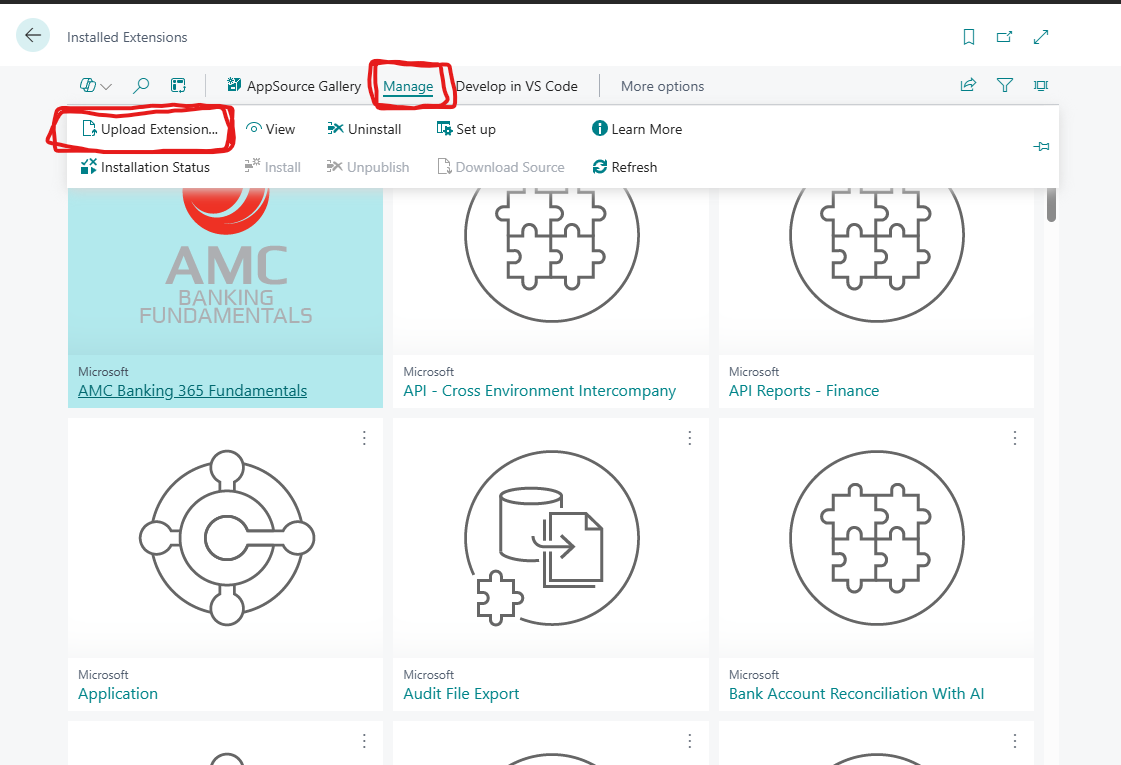Open AppSource Gallery
Viewport: 1121px width, 765px height.
click(x=294, y=86)
